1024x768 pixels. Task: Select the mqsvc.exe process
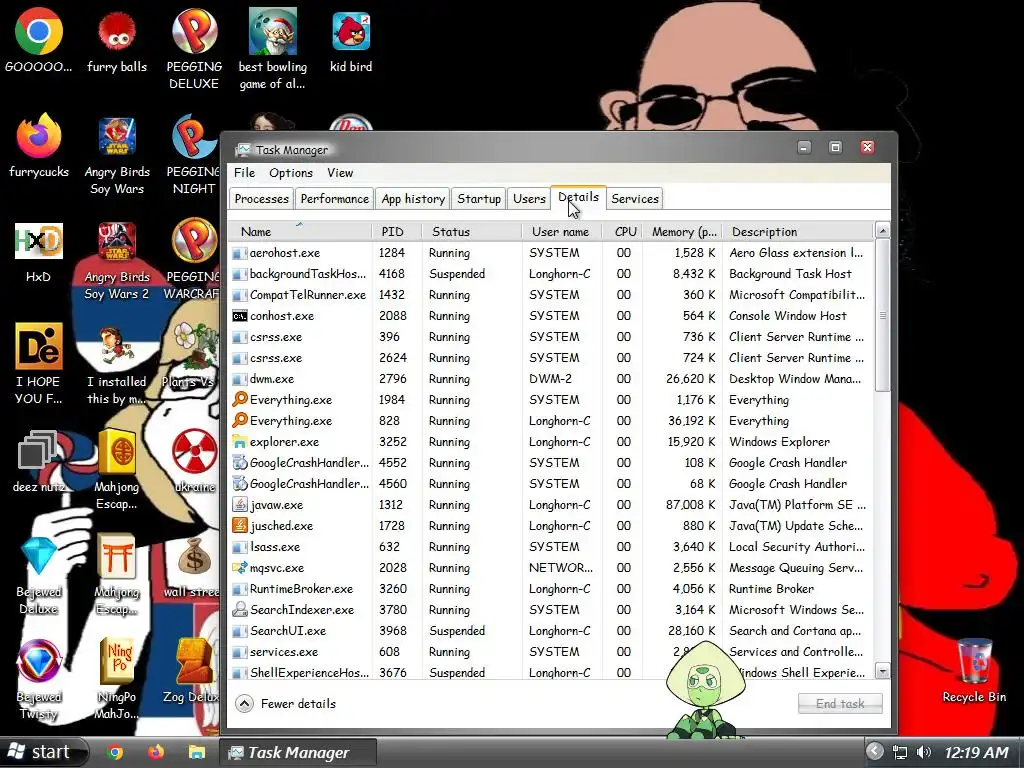click(x=551, y=568)
